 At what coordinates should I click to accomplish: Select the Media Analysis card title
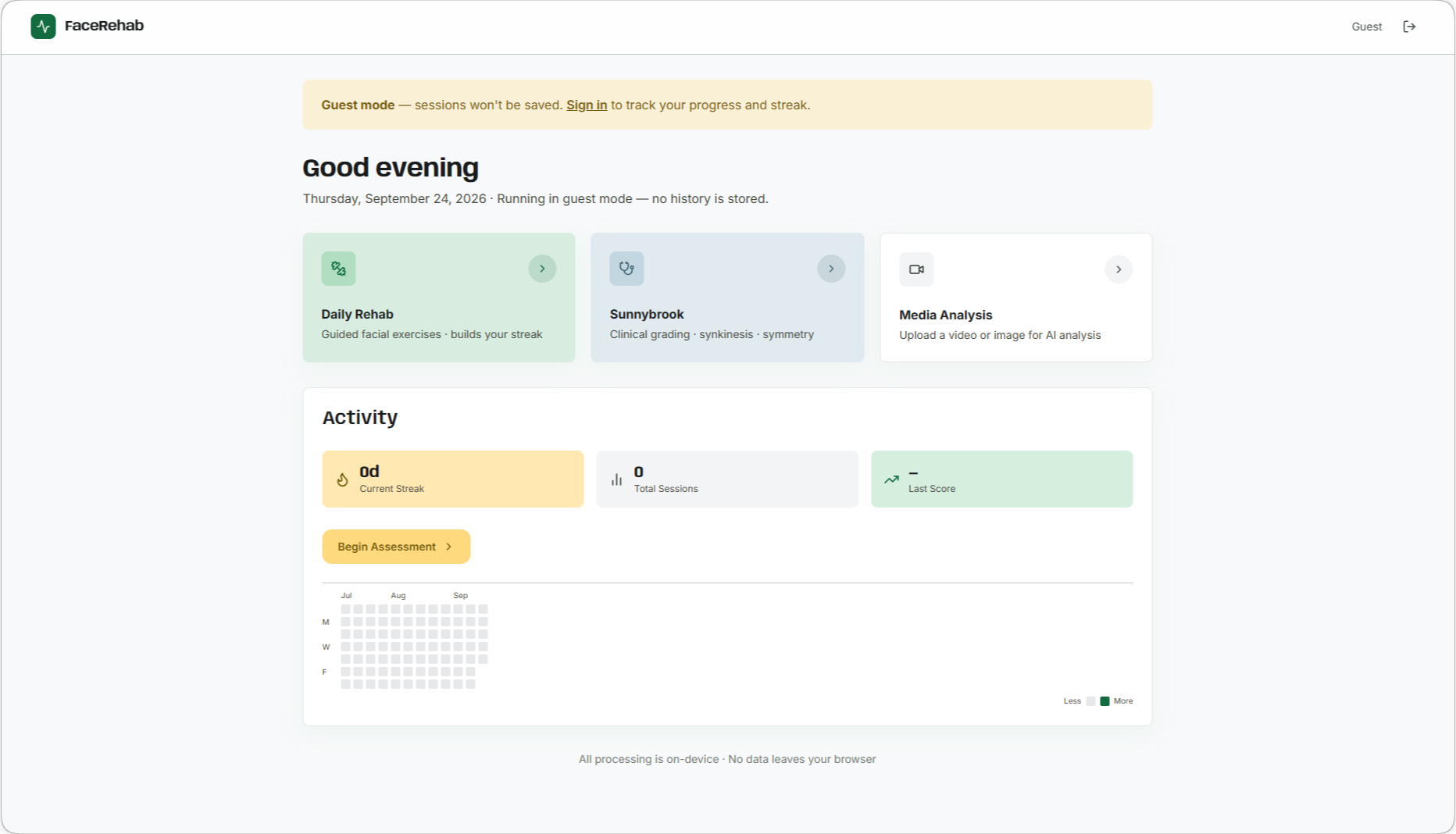945,315
